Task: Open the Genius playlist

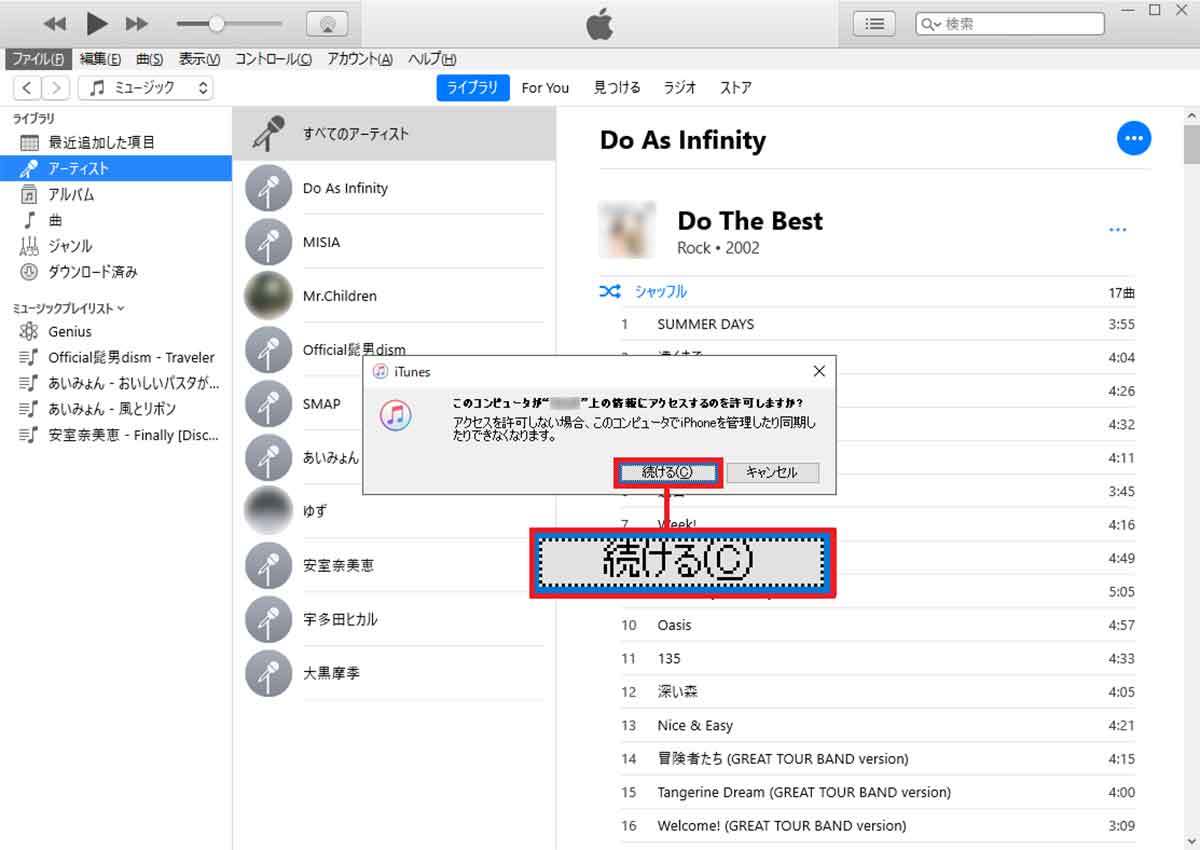Action: pos(116,332)
